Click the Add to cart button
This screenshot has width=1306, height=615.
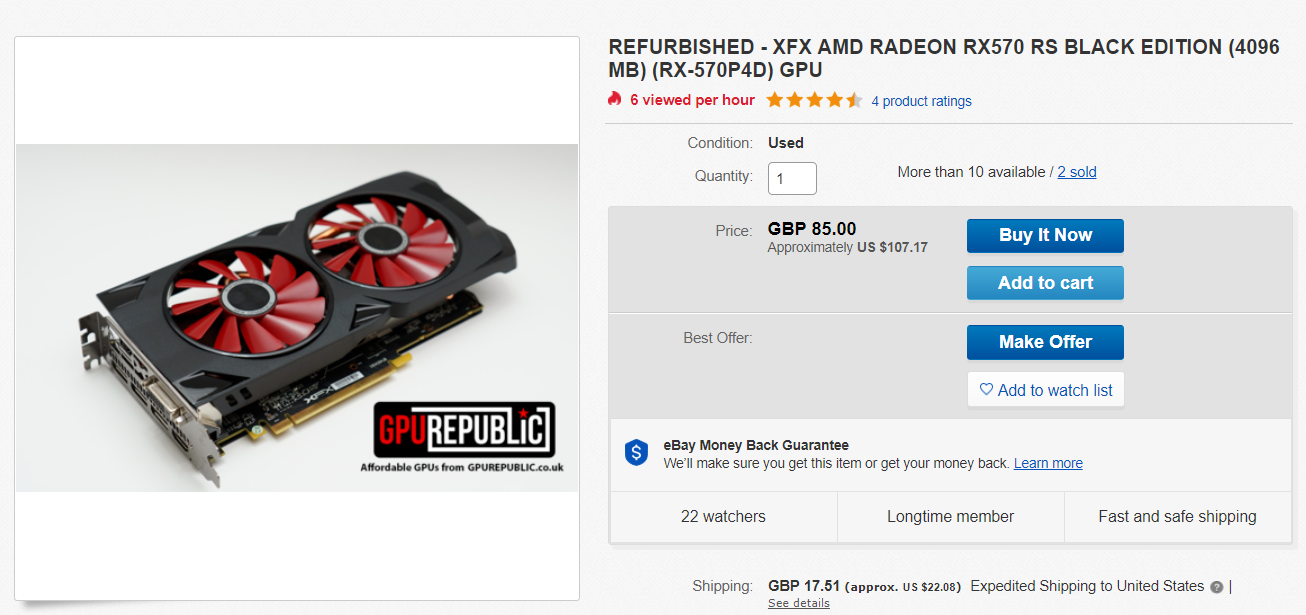pyautogui.click(x=1045, y=283)
